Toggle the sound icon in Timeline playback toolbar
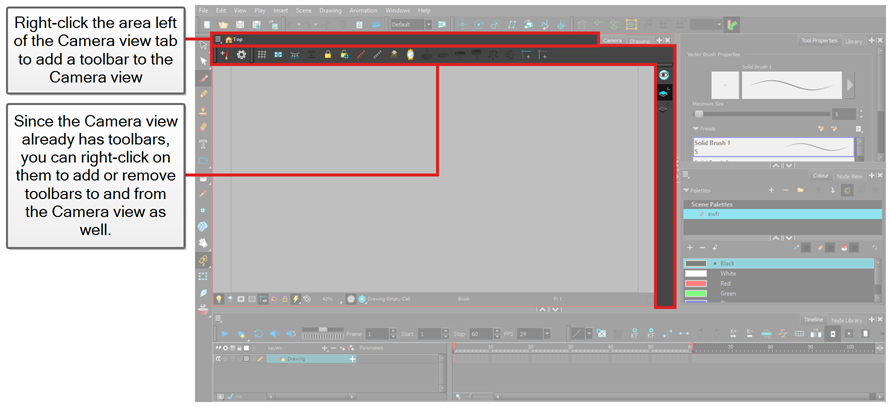 273,333
